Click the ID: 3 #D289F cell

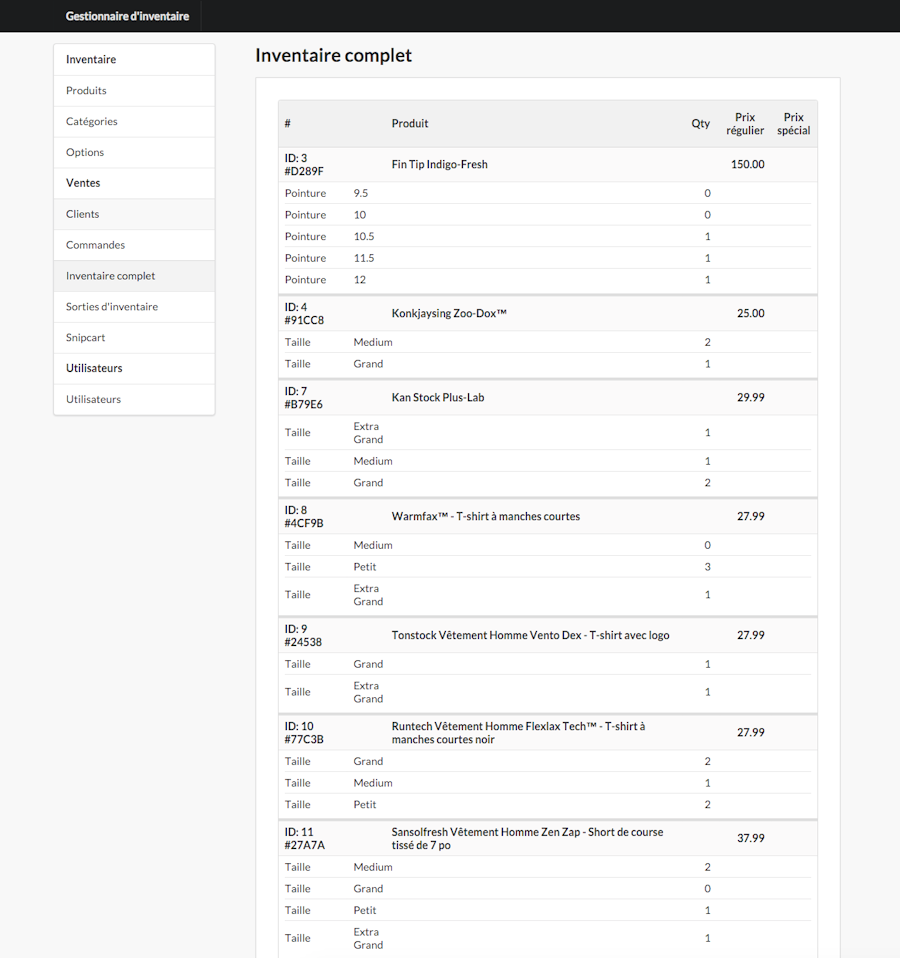coord(304,164)
